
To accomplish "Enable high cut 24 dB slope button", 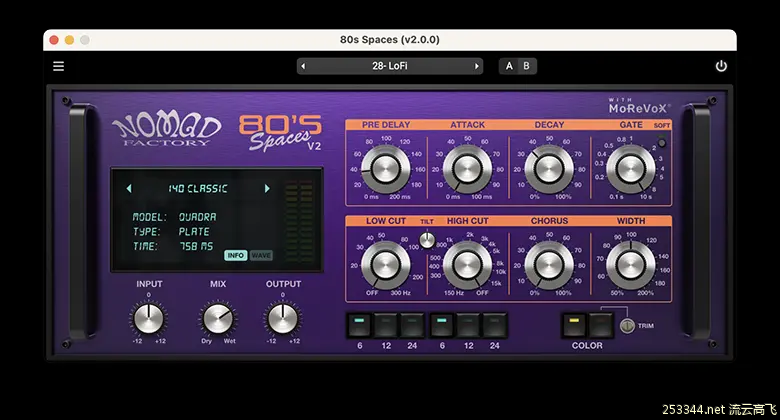I will [x=494, y=325].
